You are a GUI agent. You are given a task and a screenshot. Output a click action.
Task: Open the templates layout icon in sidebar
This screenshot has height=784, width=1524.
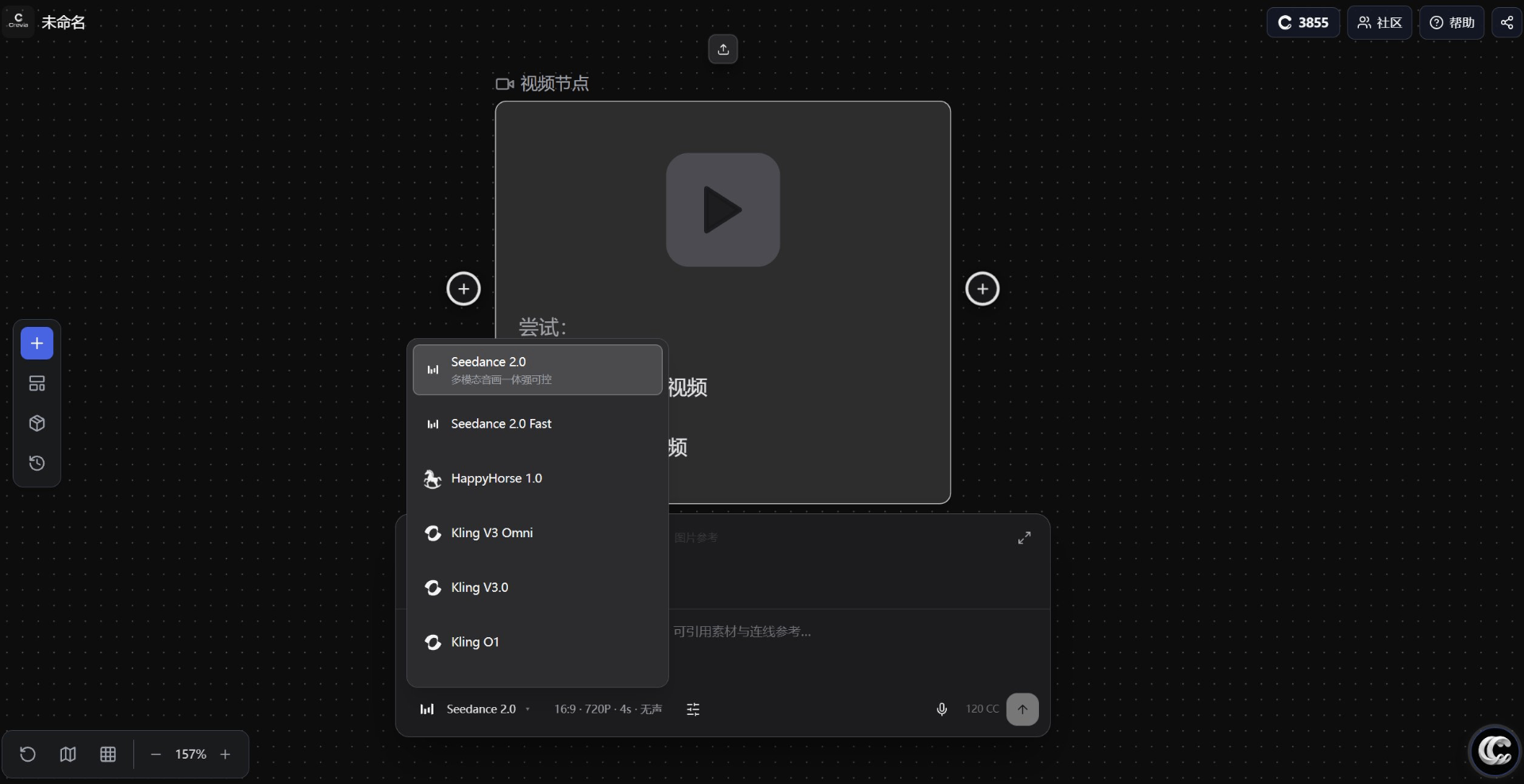point(37,384)
